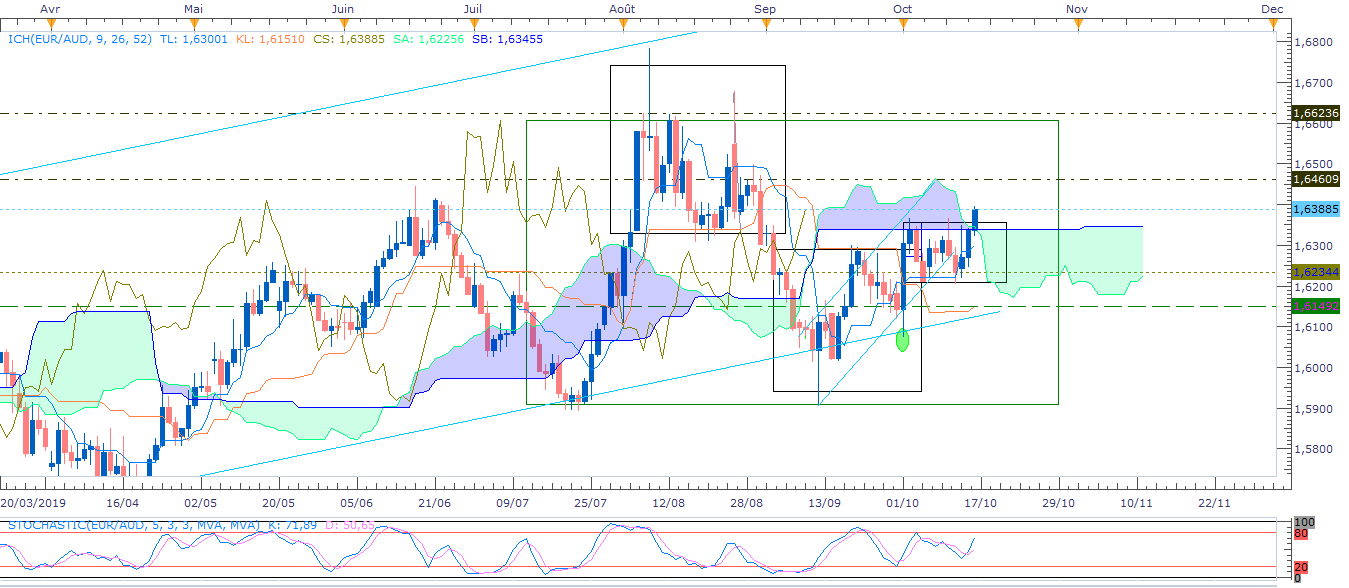Screen dimensions: 1349x588
Task: Click the 1,6500 price axis label
Action: pyautogui.click(x=1313, y=163)
